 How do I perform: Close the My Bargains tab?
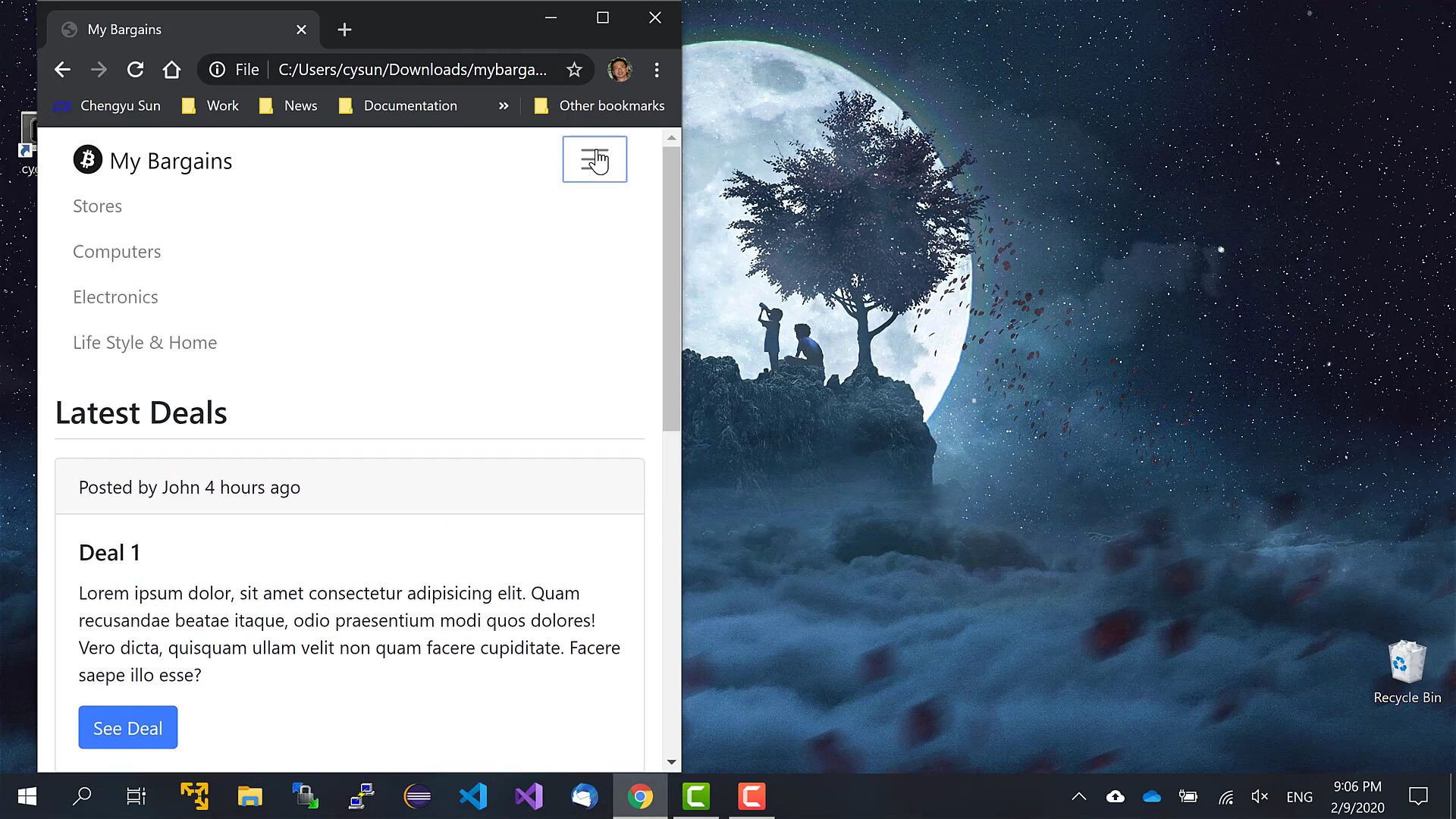tap(301, 30)
